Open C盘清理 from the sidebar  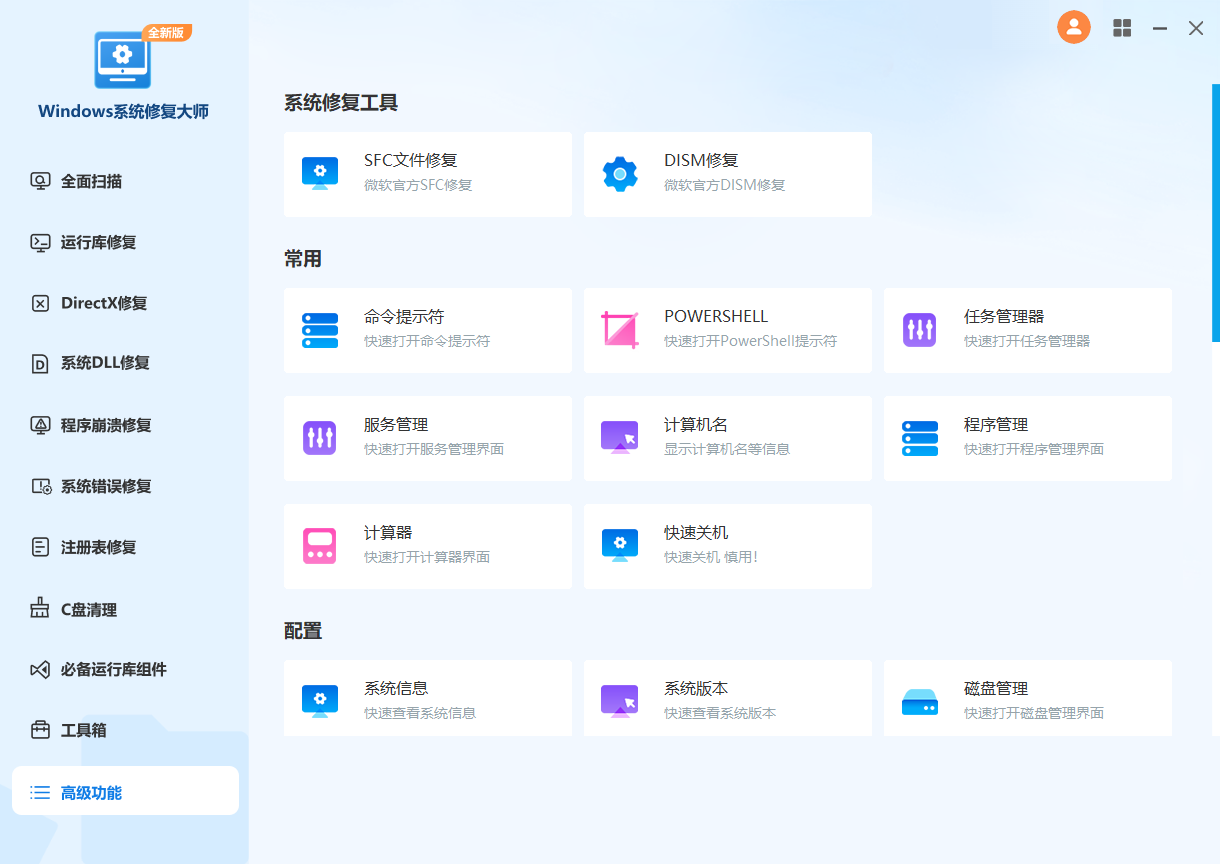point(88,609)
